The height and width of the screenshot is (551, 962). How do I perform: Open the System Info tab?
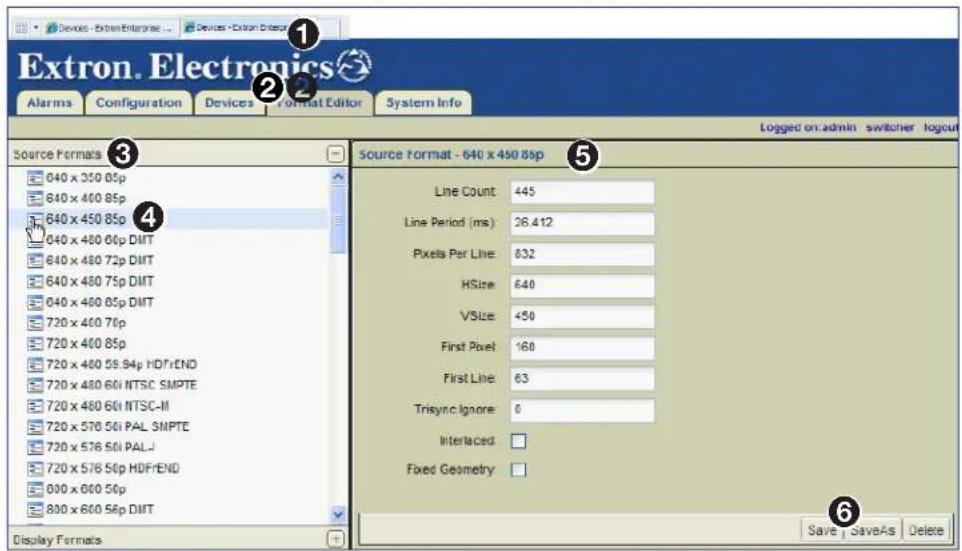click(x=423, y=103)
